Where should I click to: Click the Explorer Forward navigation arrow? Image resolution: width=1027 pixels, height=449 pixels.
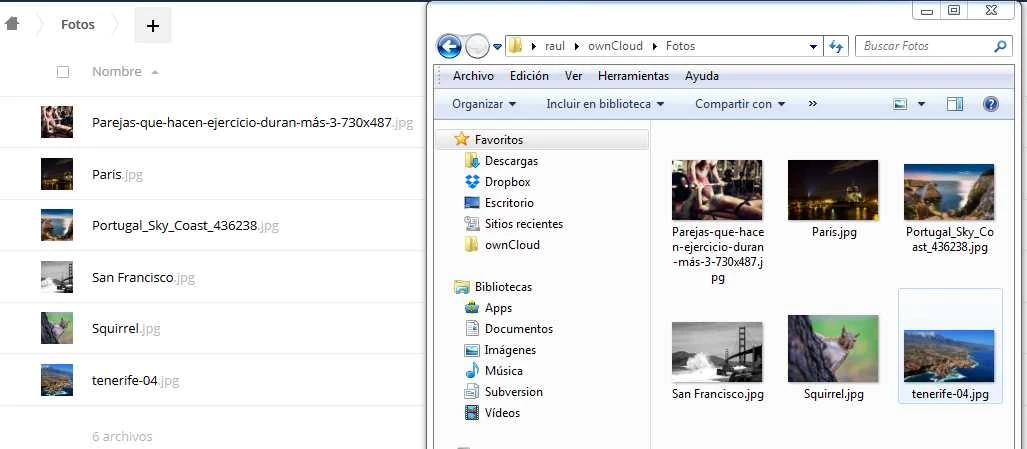click(477, 46)
